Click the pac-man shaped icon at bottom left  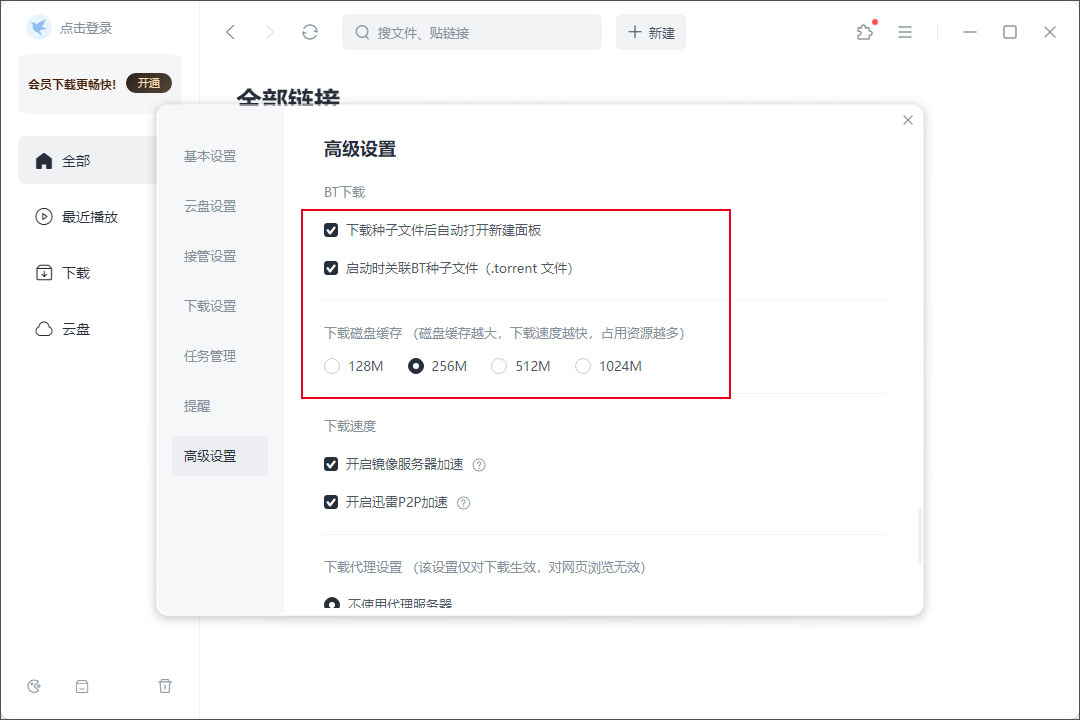click(x=34, y=686)
